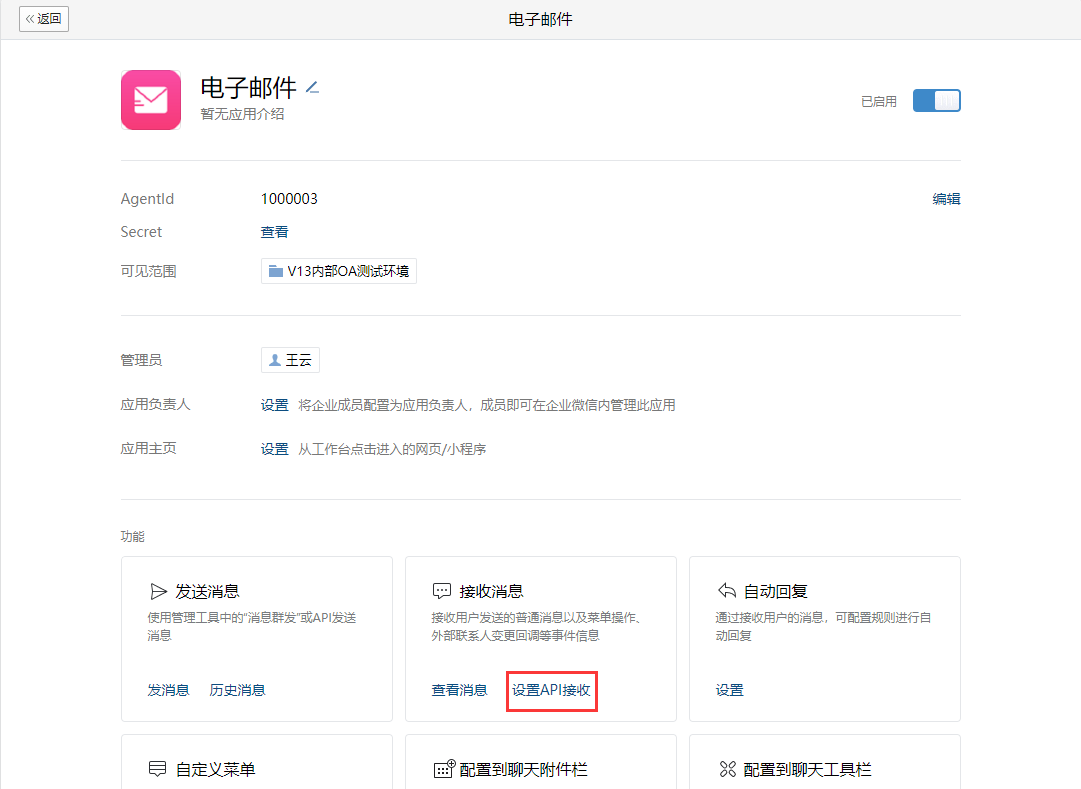Click the 发送消息 paper plane icon
Viewport: 1081px width, 789px height.
coord(158,591)
